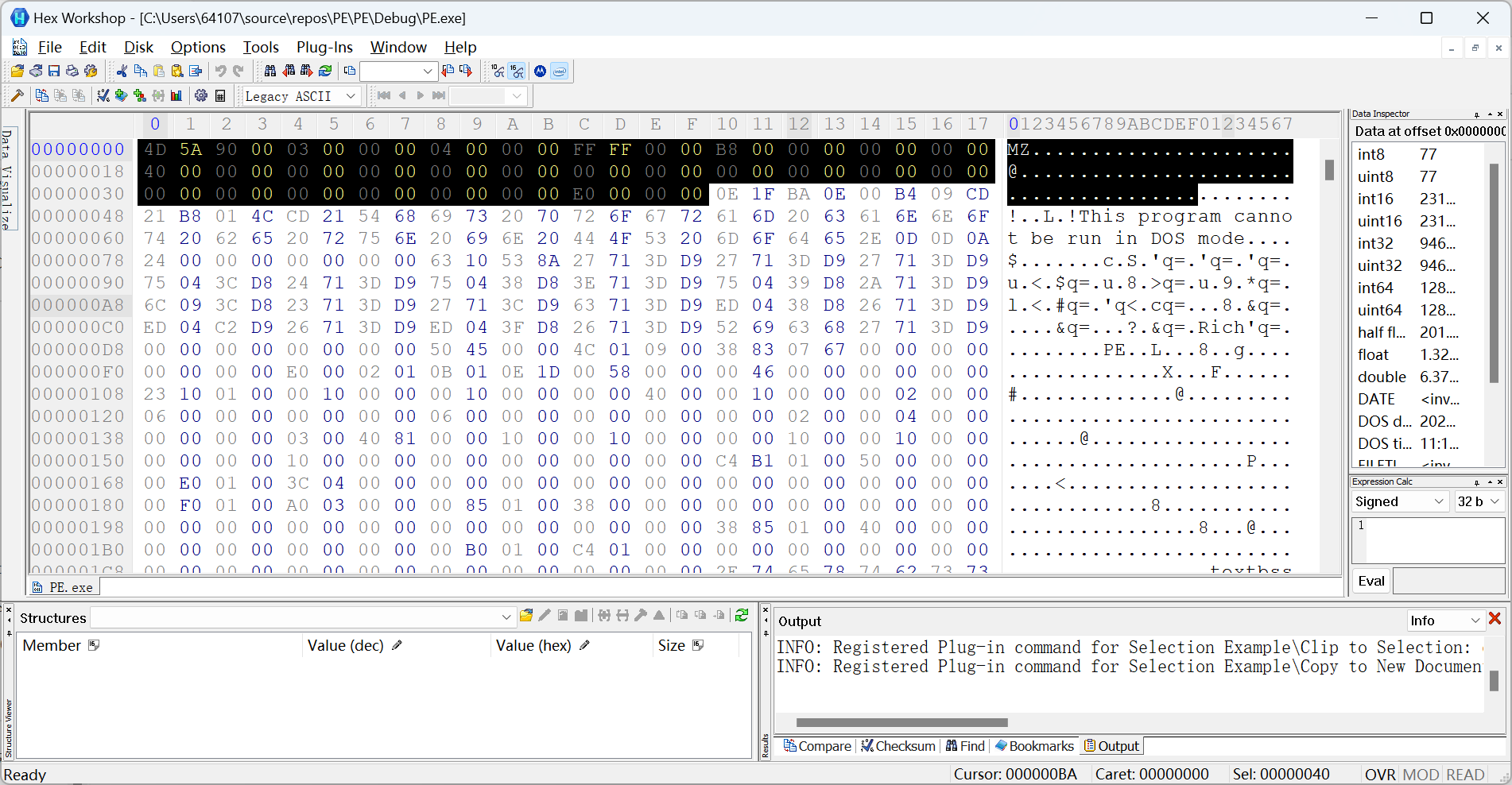Click the Print icon
The image size is (1512, 785).
72,72
